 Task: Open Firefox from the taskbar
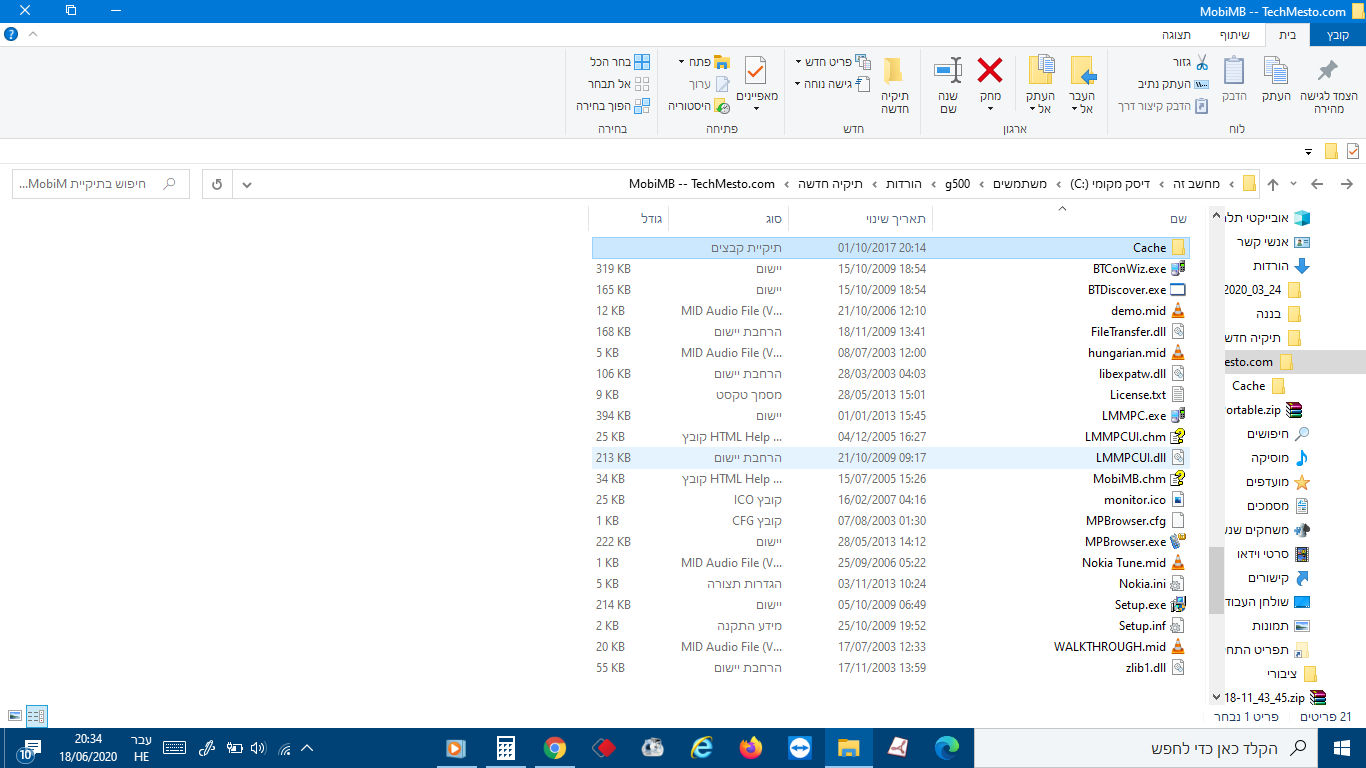(x=751, y=748)
